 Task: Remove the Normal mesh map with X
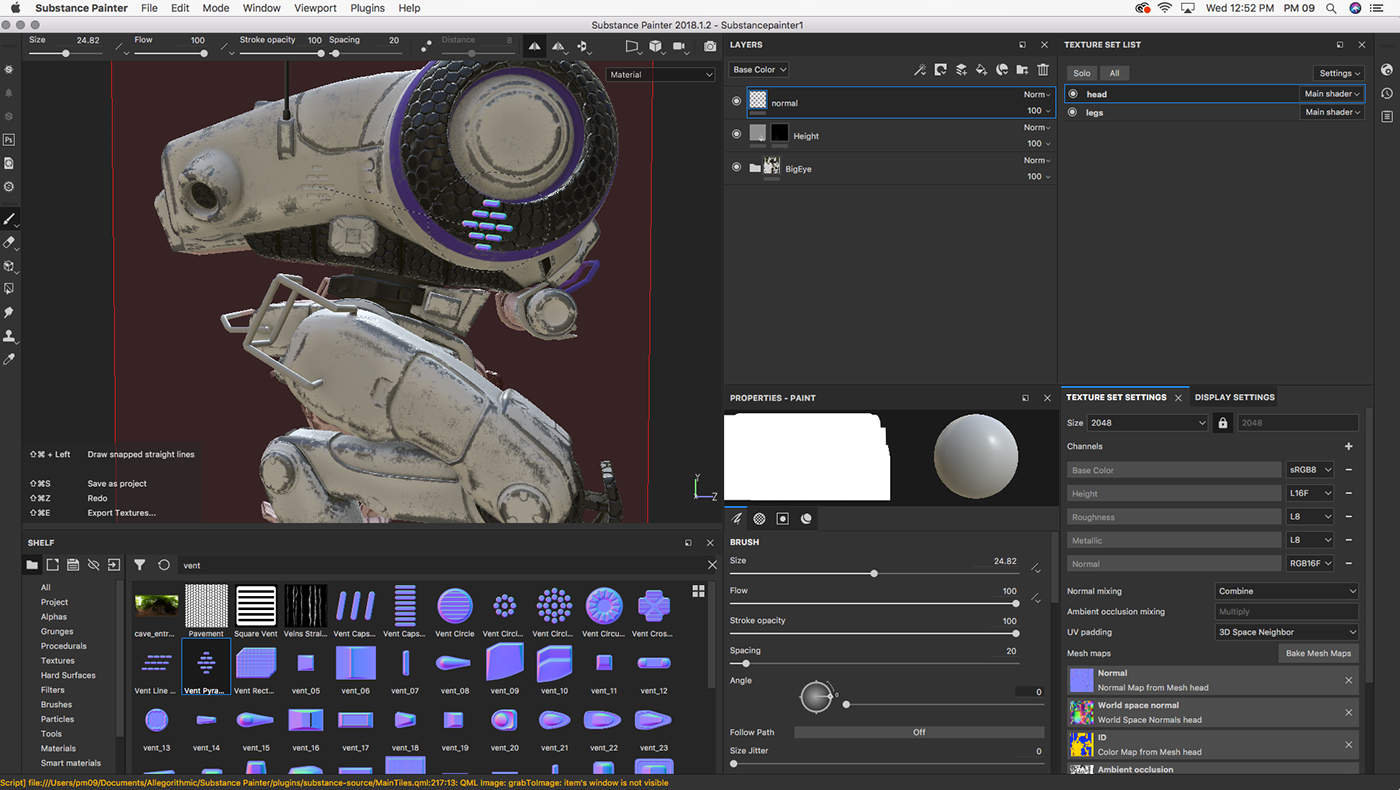1348,680
